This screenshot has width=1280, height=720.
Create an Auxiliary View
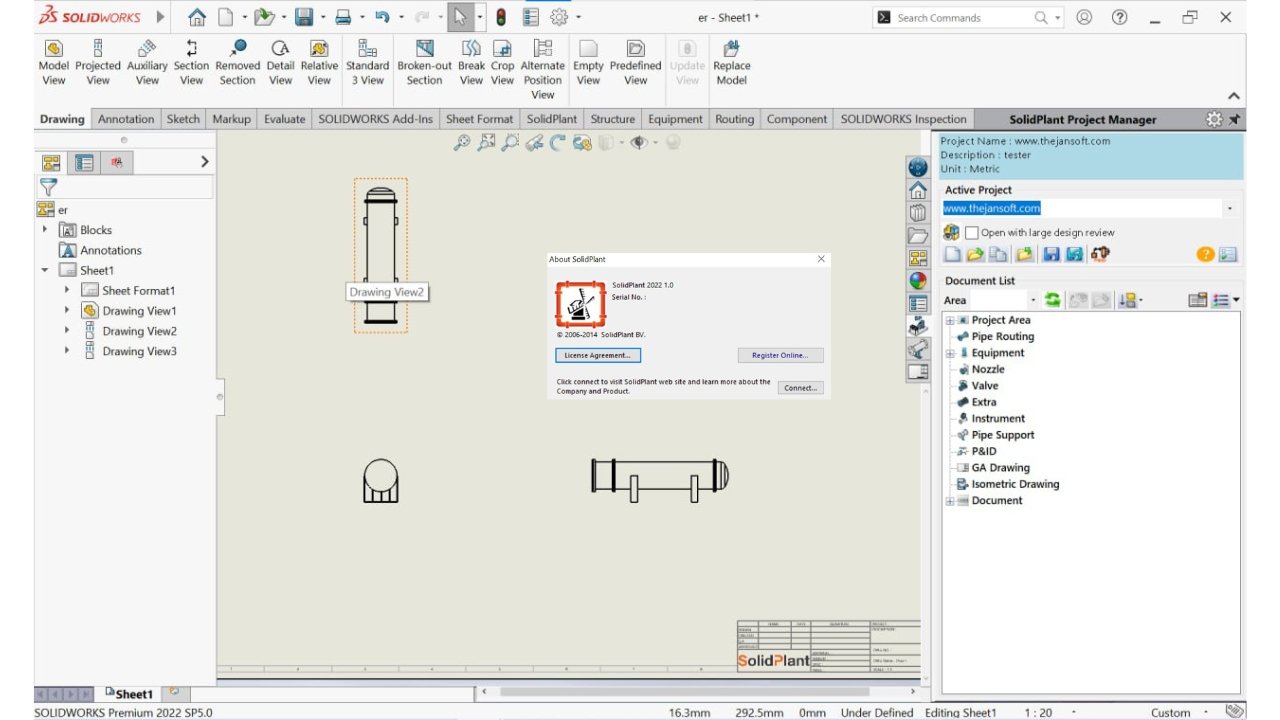(147, 62)
